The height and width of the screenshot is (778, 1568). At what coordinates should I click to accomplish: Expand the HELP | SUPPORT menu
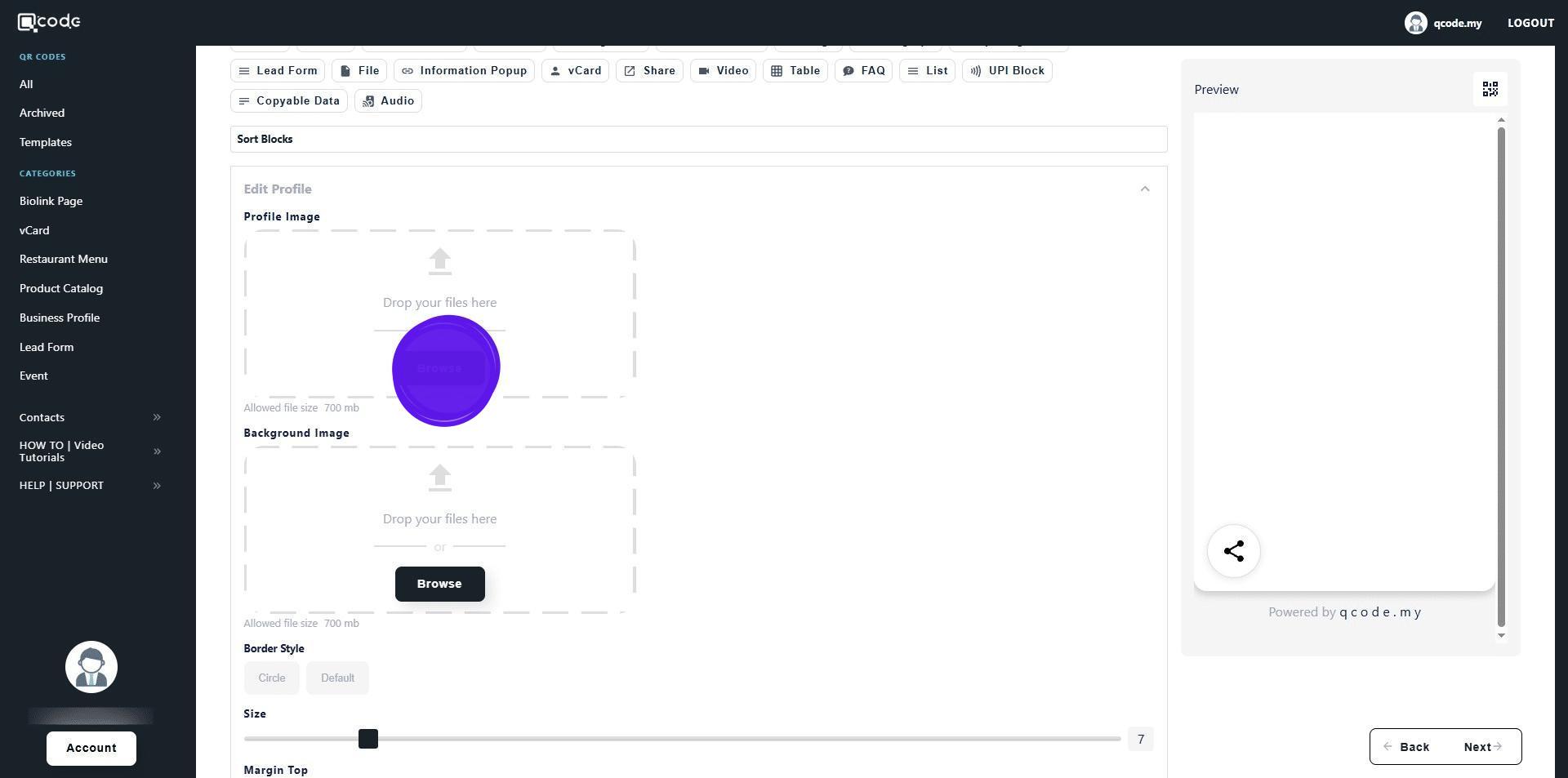click(x=90, y=486)
